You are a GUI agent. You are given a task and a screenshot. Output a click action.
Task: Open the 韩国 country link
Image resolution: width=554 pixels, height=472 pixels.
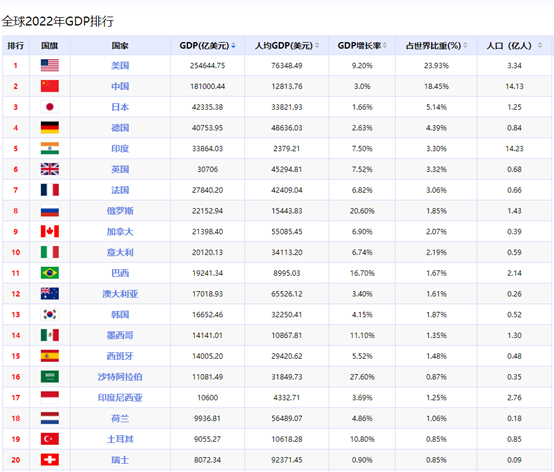tap(120, 314)
